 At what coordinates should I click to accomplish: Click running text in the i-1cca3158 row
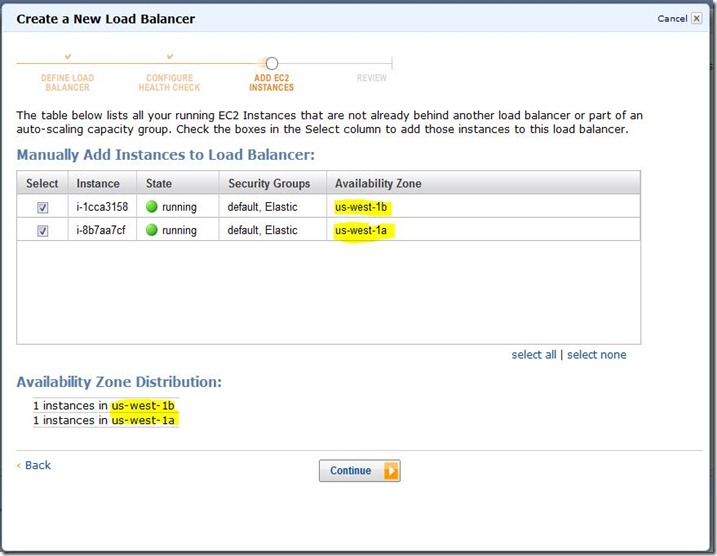179,208
